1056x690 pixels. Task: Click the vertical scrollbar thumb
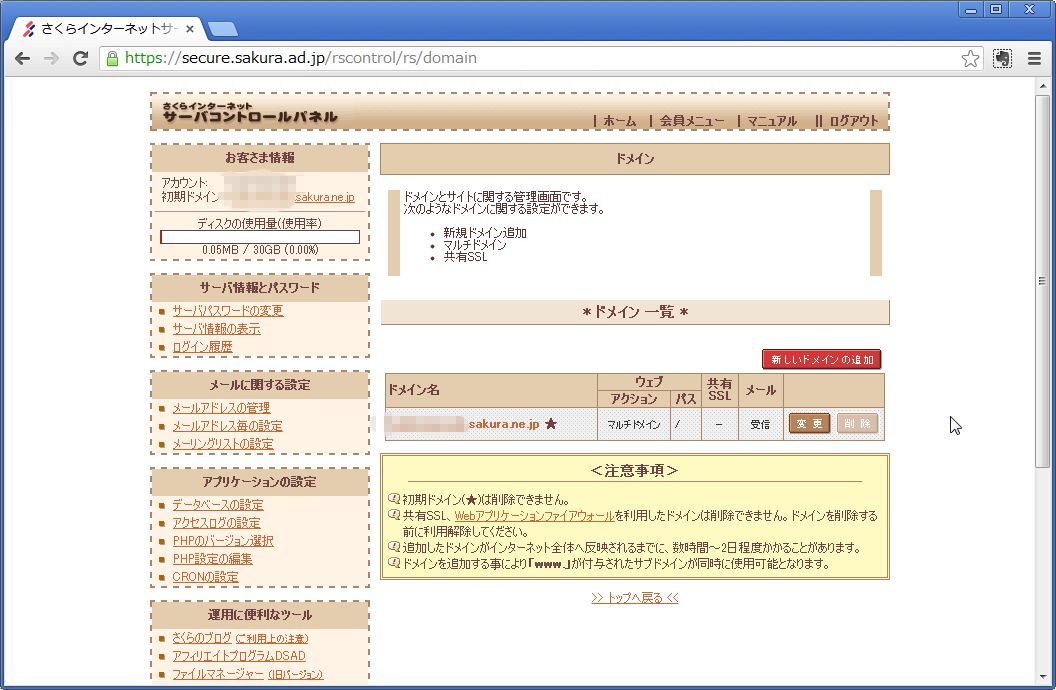pos(1043,279)
